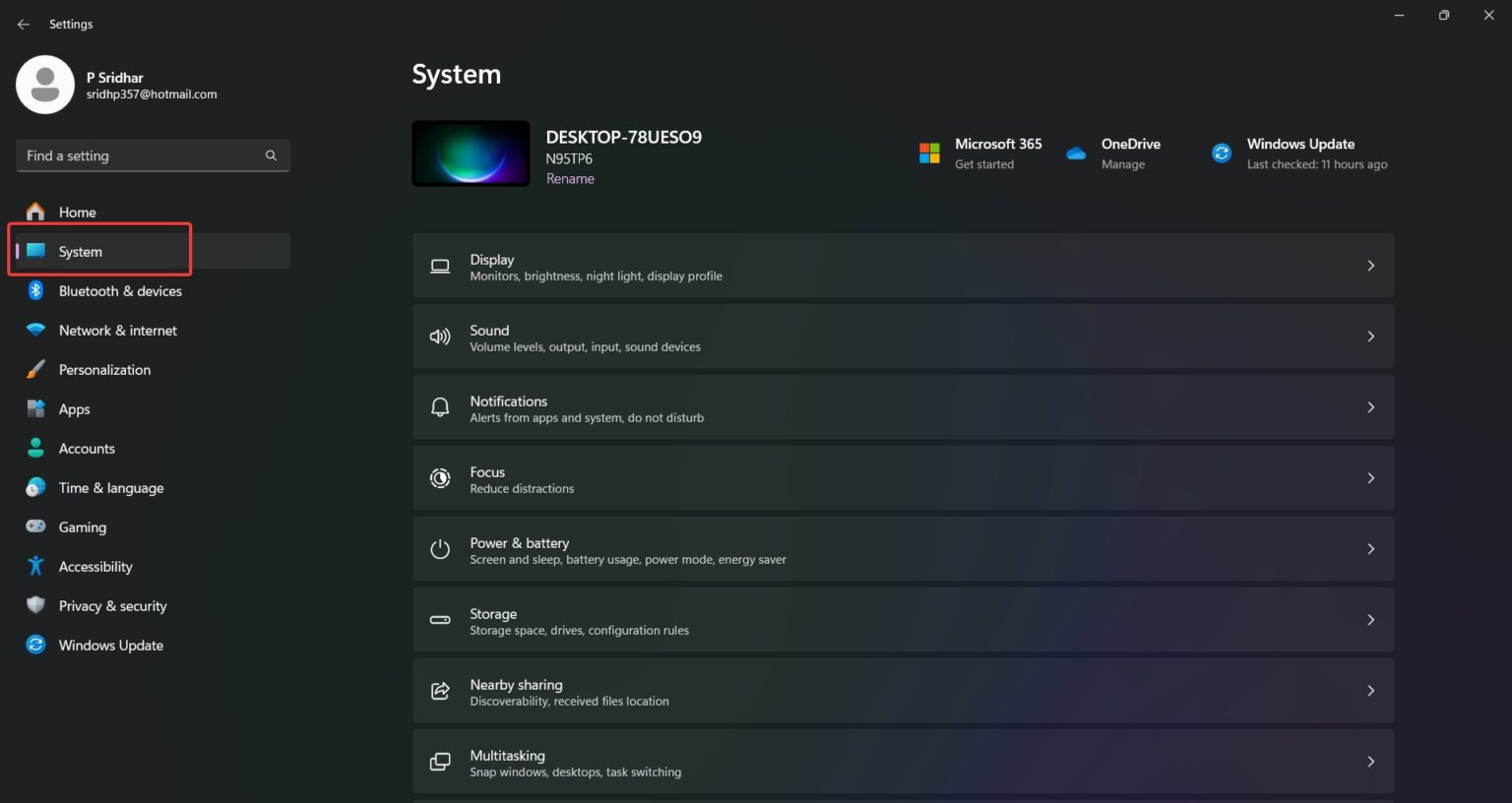Viewport: 1512px width, 803px height.
Task: Click the Sound speaker icon
Action: (x=440, y=337)
